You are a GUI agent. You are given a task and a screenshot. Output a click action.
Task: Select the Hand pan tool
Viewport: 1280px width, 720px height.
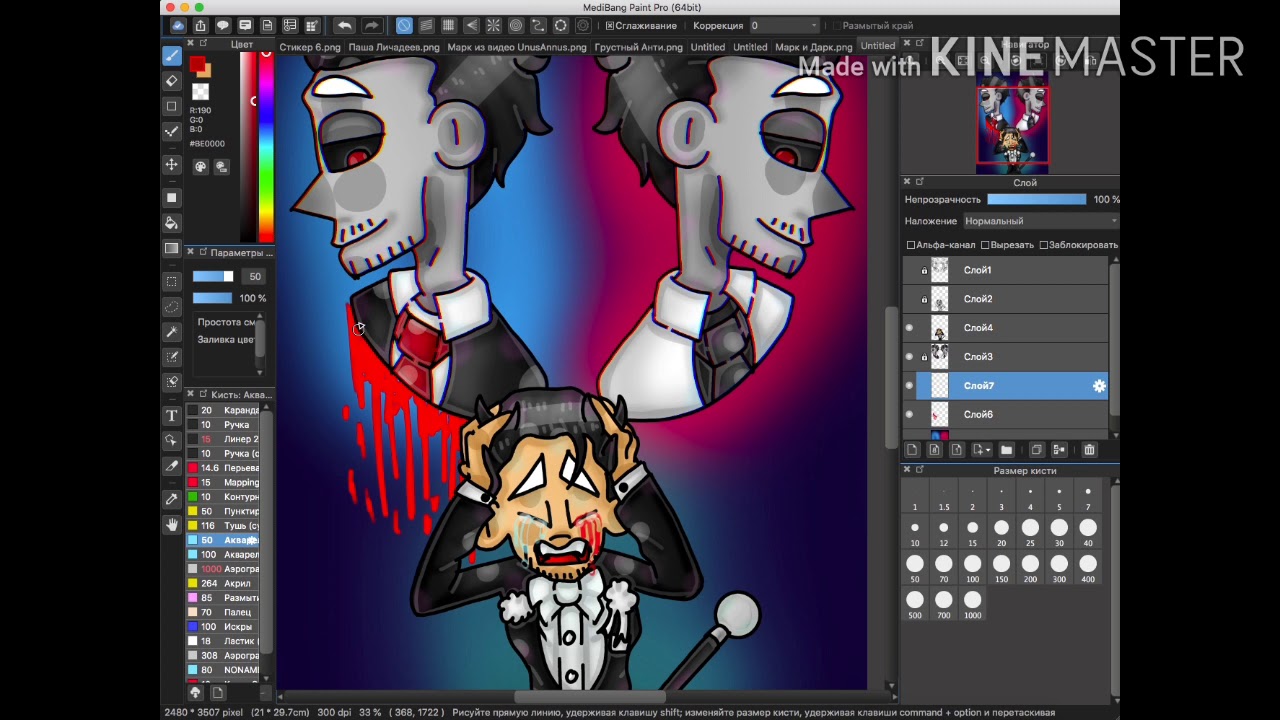click(172, 524)
